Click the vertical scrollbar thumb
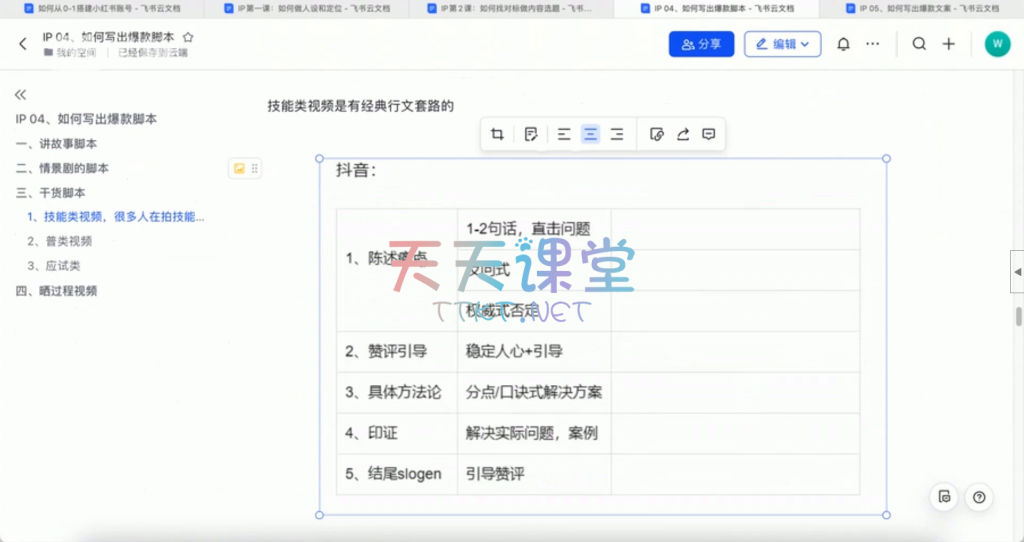 pyautogui.click(x=1019, y=316)
